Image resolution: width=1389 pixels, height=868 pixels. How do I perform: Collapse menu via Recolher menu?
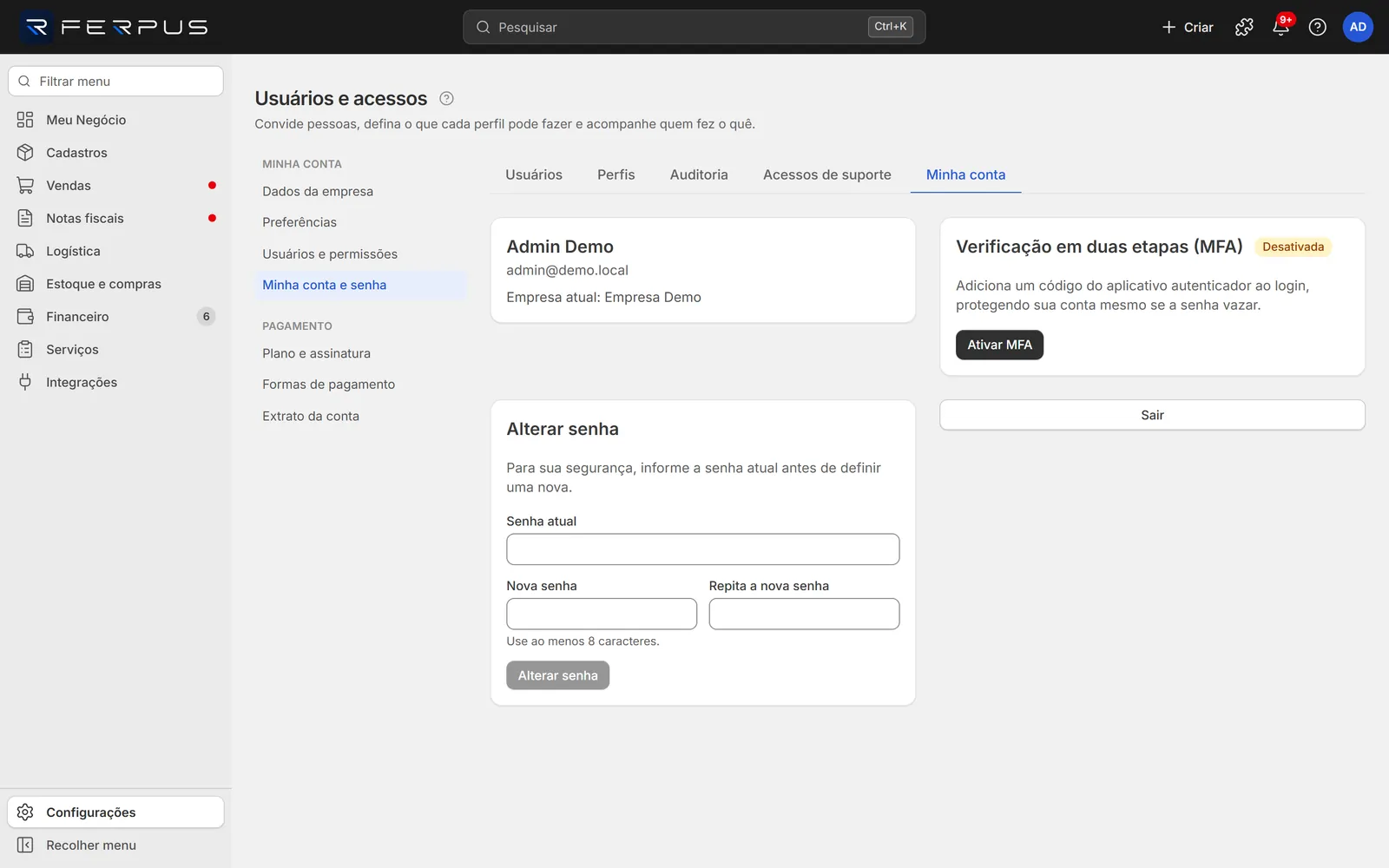point(115,845)
